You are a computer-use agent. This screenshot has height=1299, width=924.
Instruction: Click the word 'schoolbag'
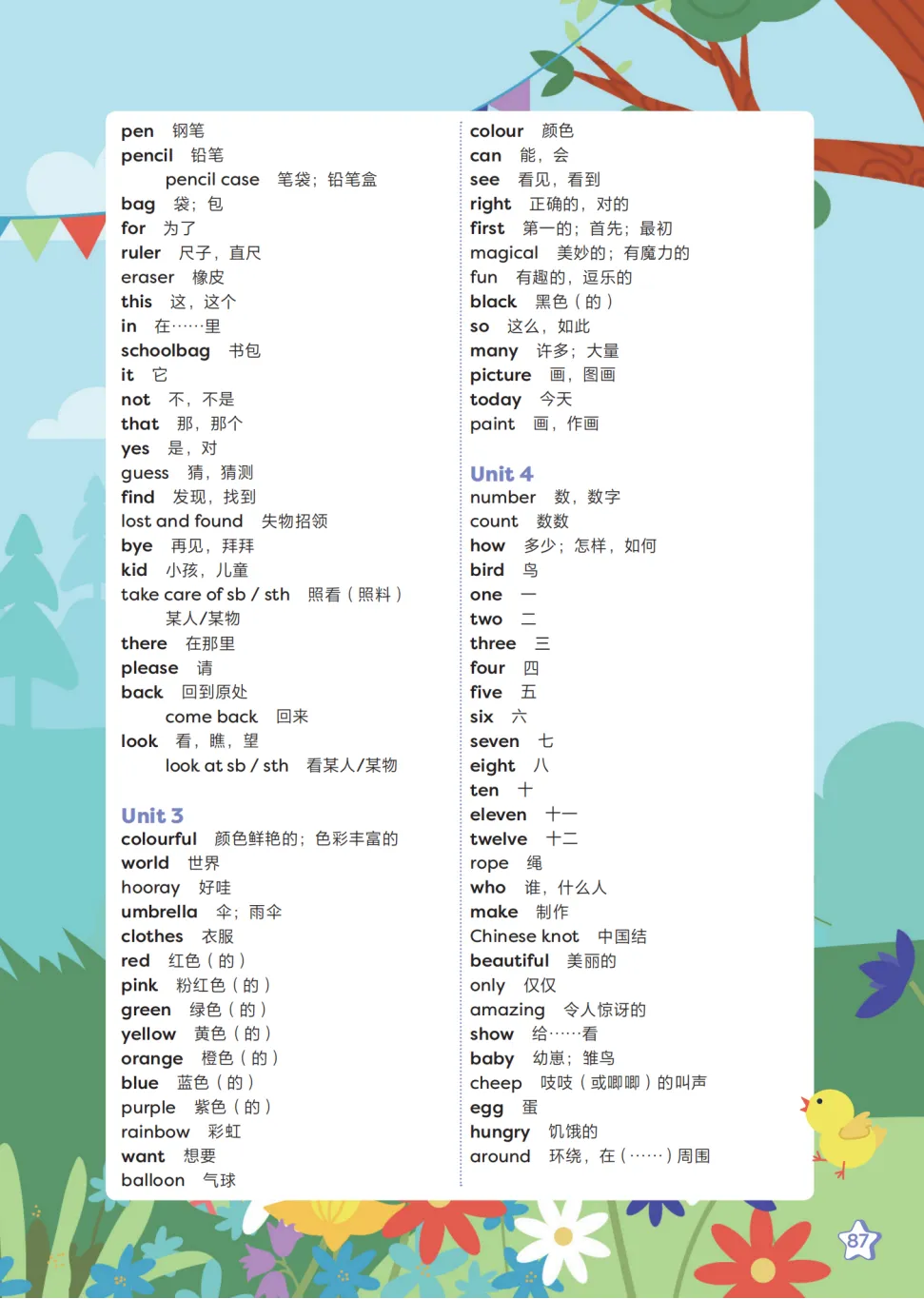click(166, 351)
